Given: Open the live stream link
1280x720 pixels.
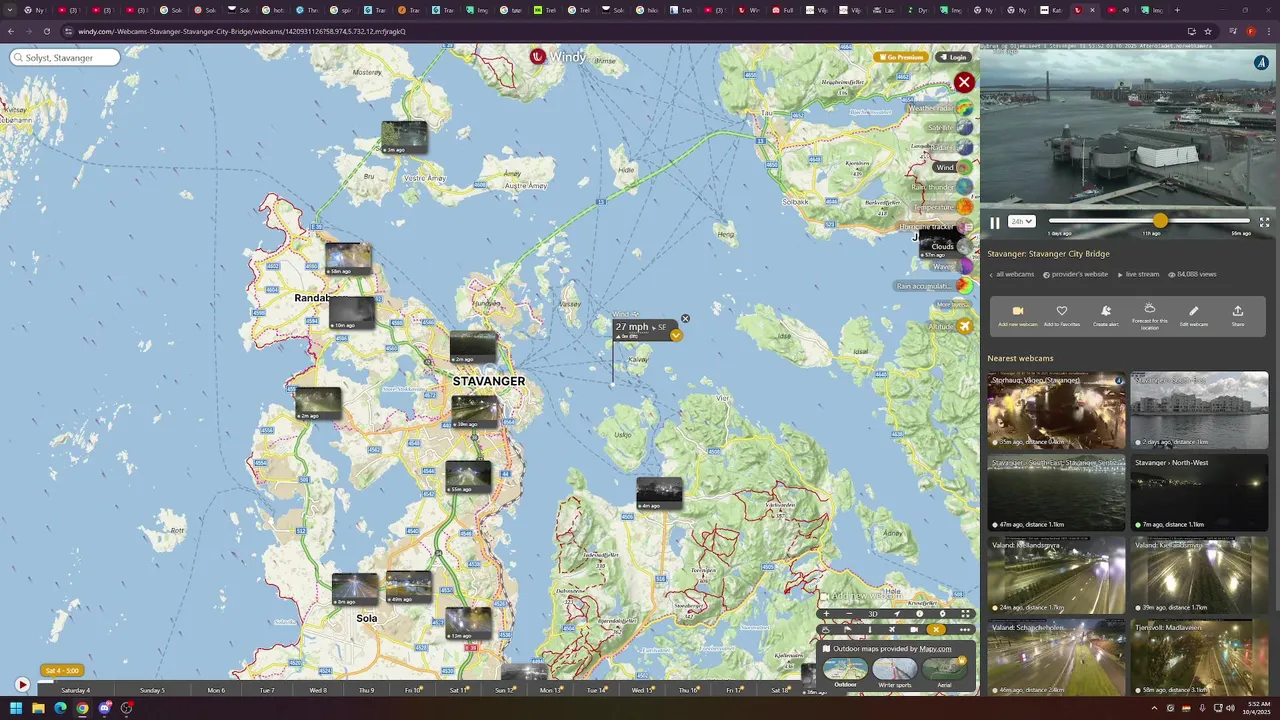Looking at the screenshot, I should (1138, 274).
